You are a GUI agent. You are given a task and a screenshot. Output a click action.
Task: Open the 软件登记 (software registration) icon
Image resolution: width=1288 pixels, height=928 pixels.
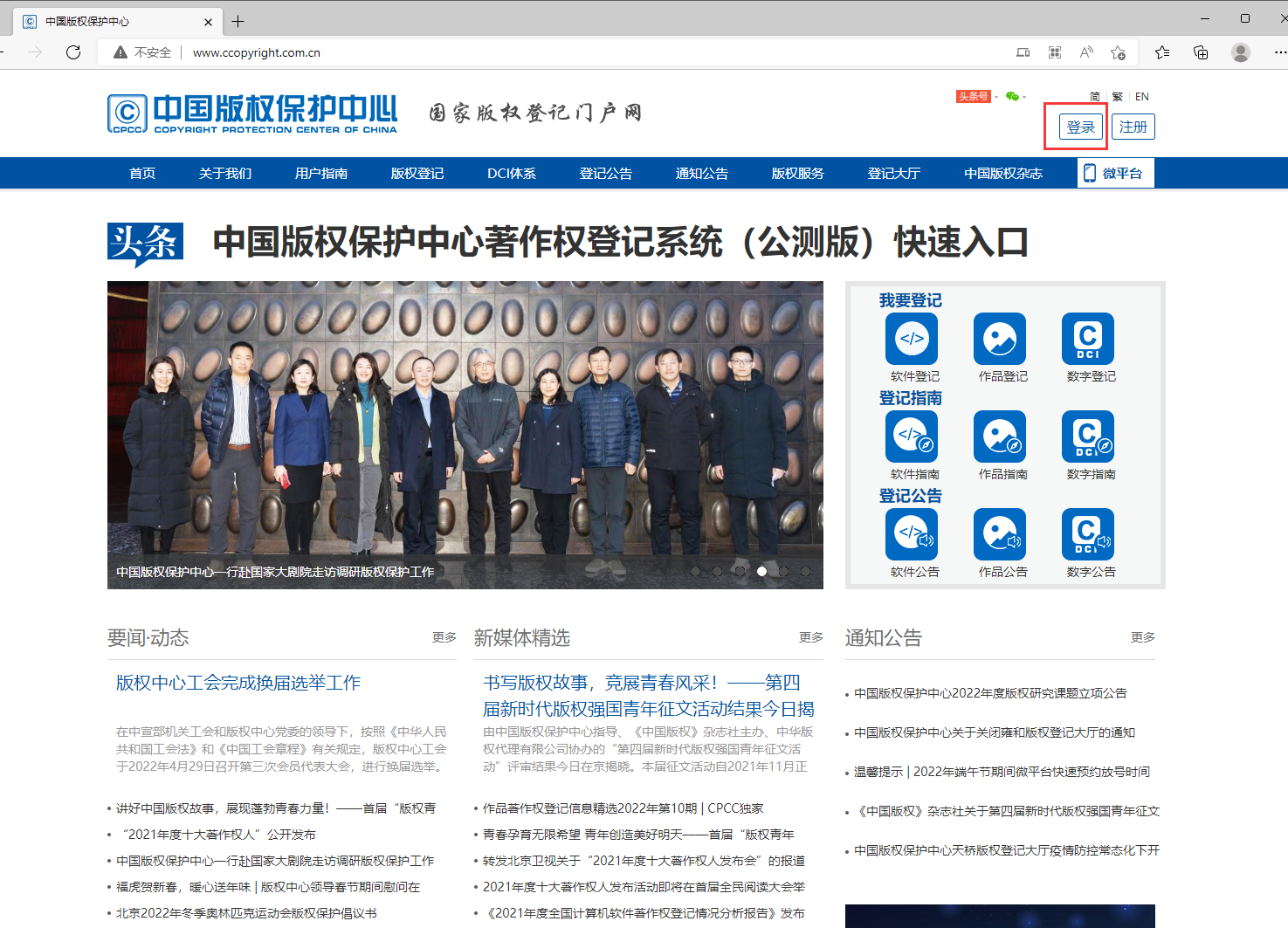(x=911, y=339)
